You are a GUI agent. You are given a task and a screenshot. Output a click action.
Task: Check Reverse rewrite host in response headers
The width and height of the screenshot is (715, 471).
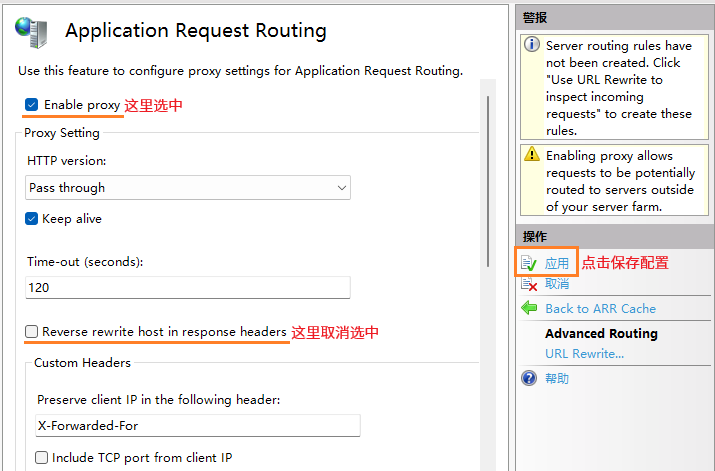click(31, 331)
